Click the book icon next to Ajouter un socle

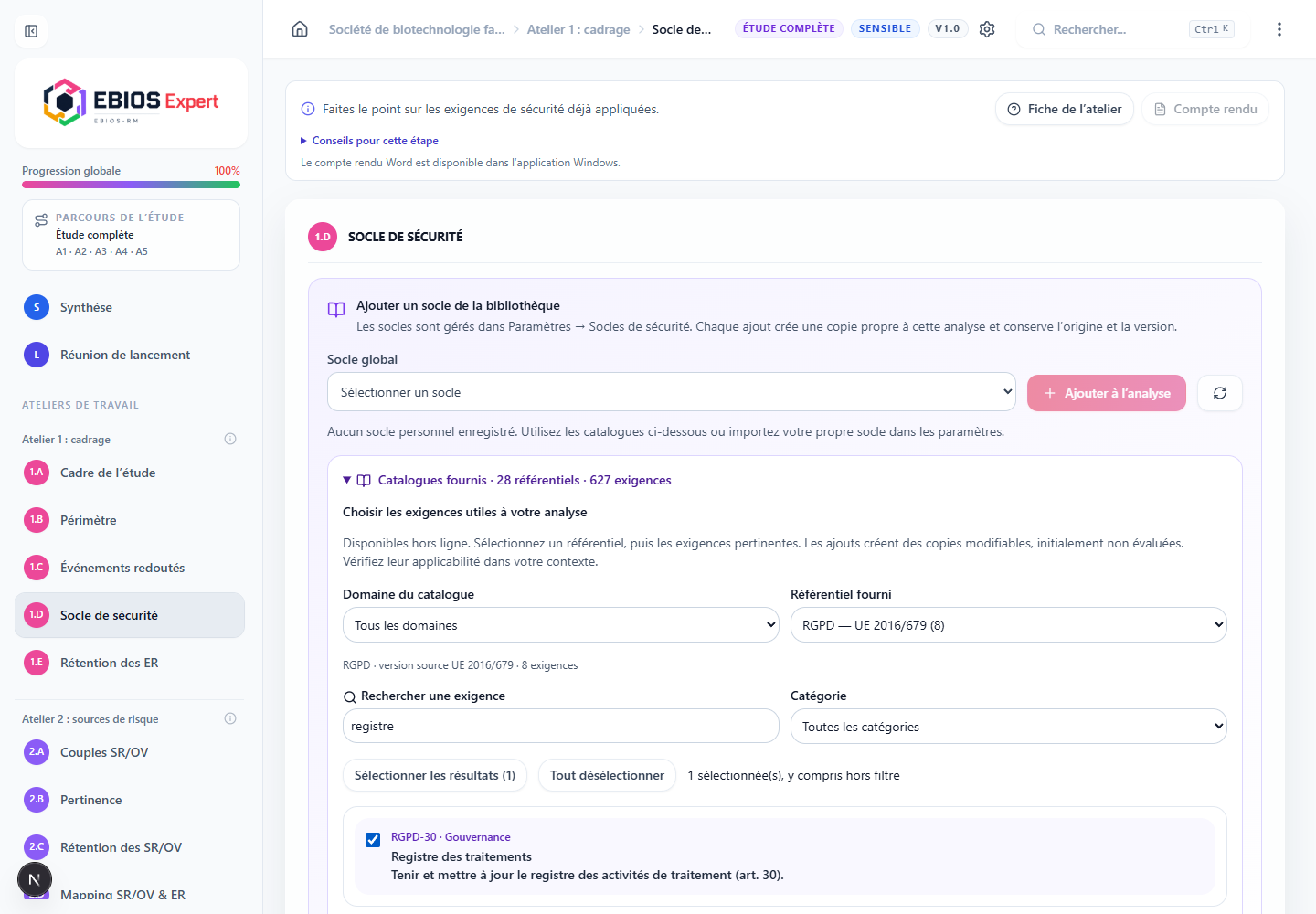point(336,309)
